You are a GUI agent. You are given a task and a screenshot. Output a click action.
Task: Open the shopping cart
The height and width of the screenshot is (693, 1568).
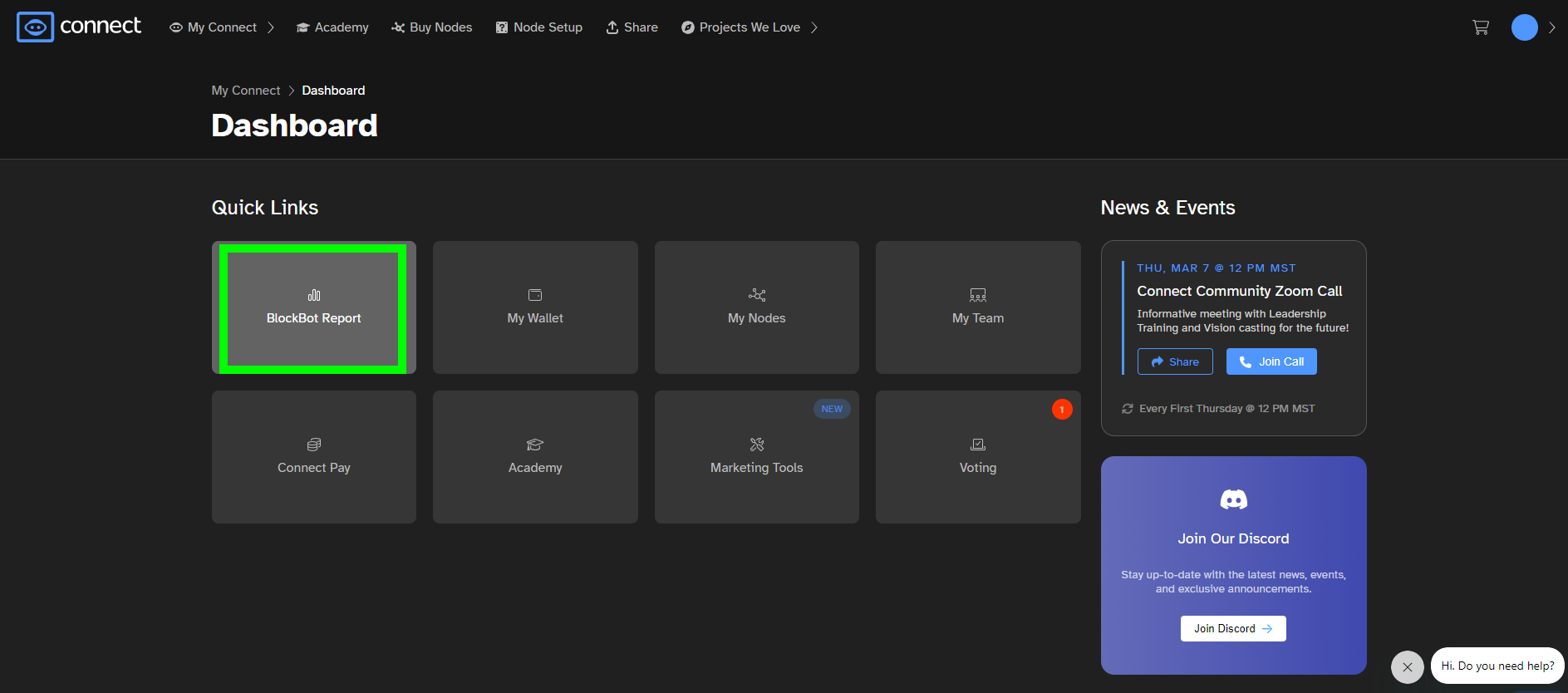point(1480,27)
